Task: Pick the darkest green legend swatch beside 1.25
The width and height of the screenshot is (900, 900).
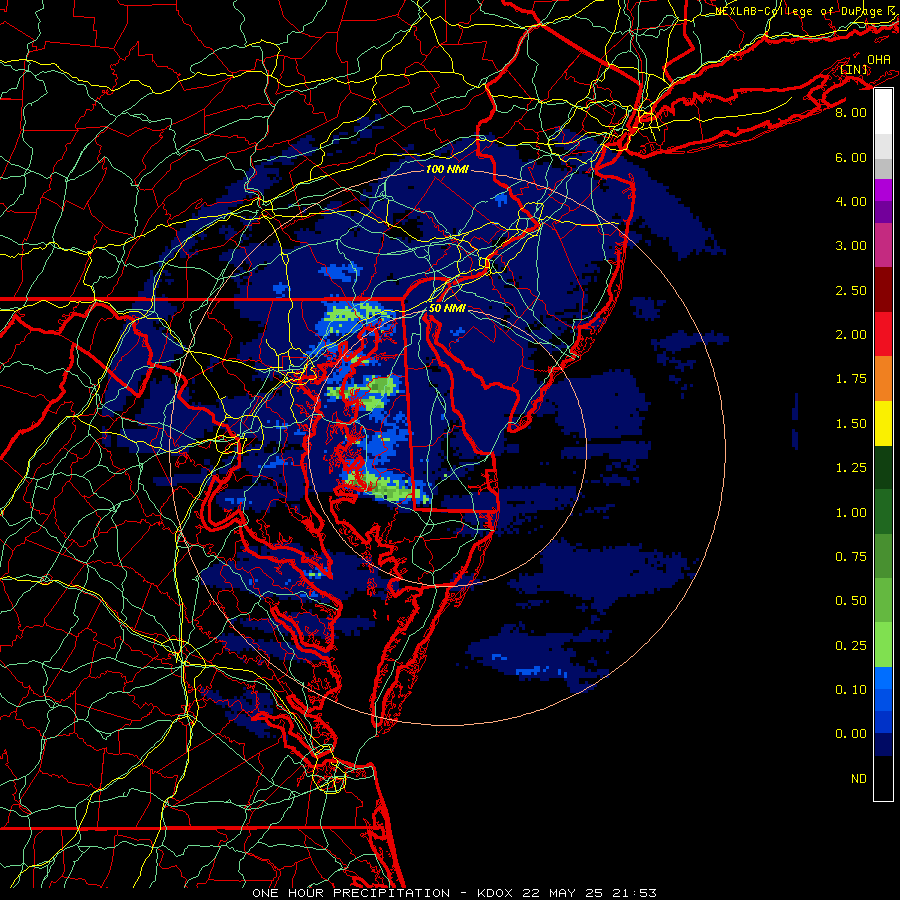Action: point(883,468)
